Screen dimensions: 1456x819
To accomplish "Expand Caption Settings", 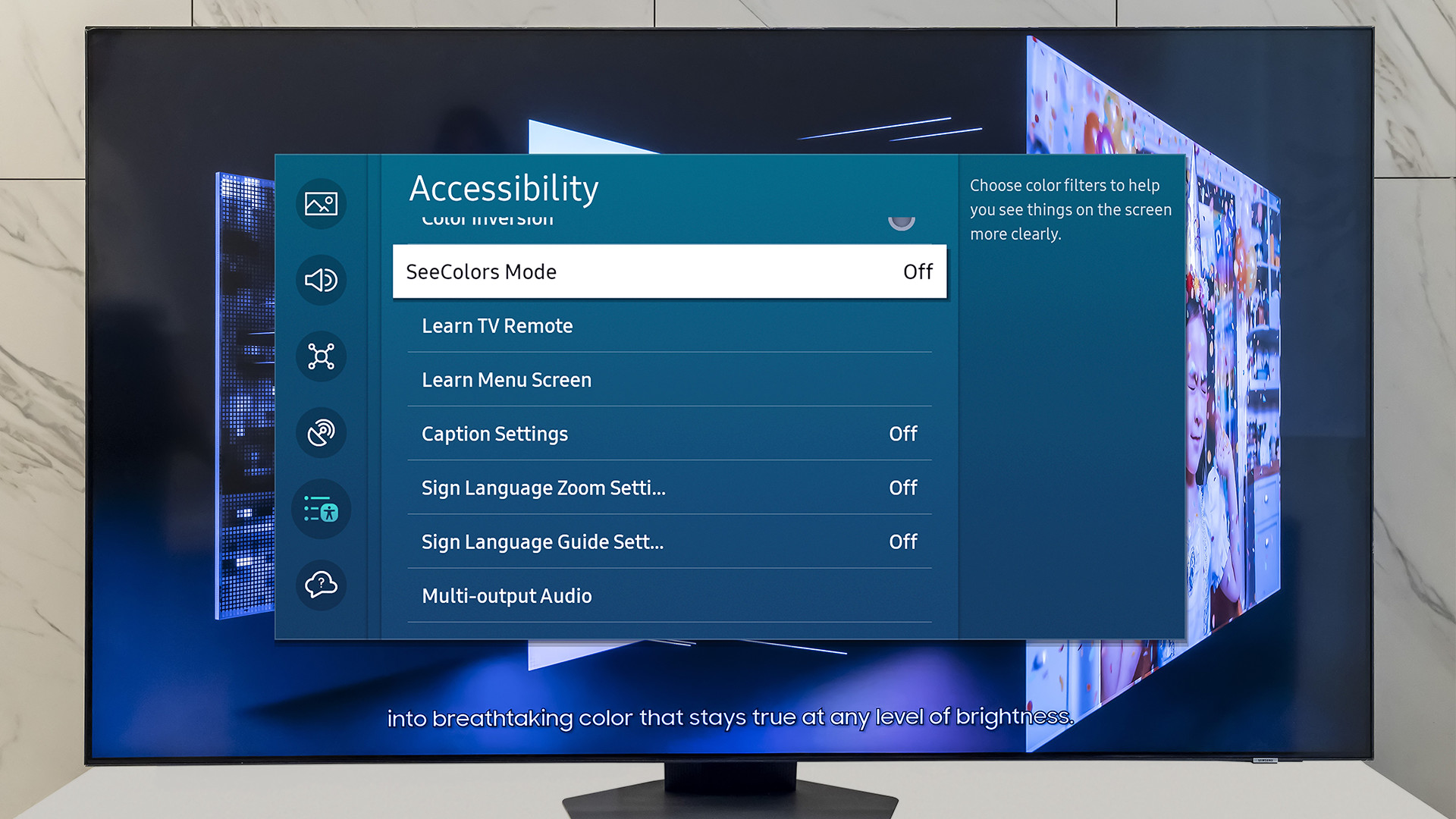I will [x=494, y=434].
